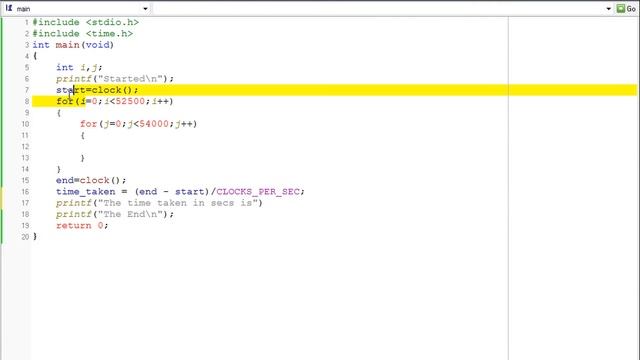Click 'int main(void)' declaration

pos(73,45)
